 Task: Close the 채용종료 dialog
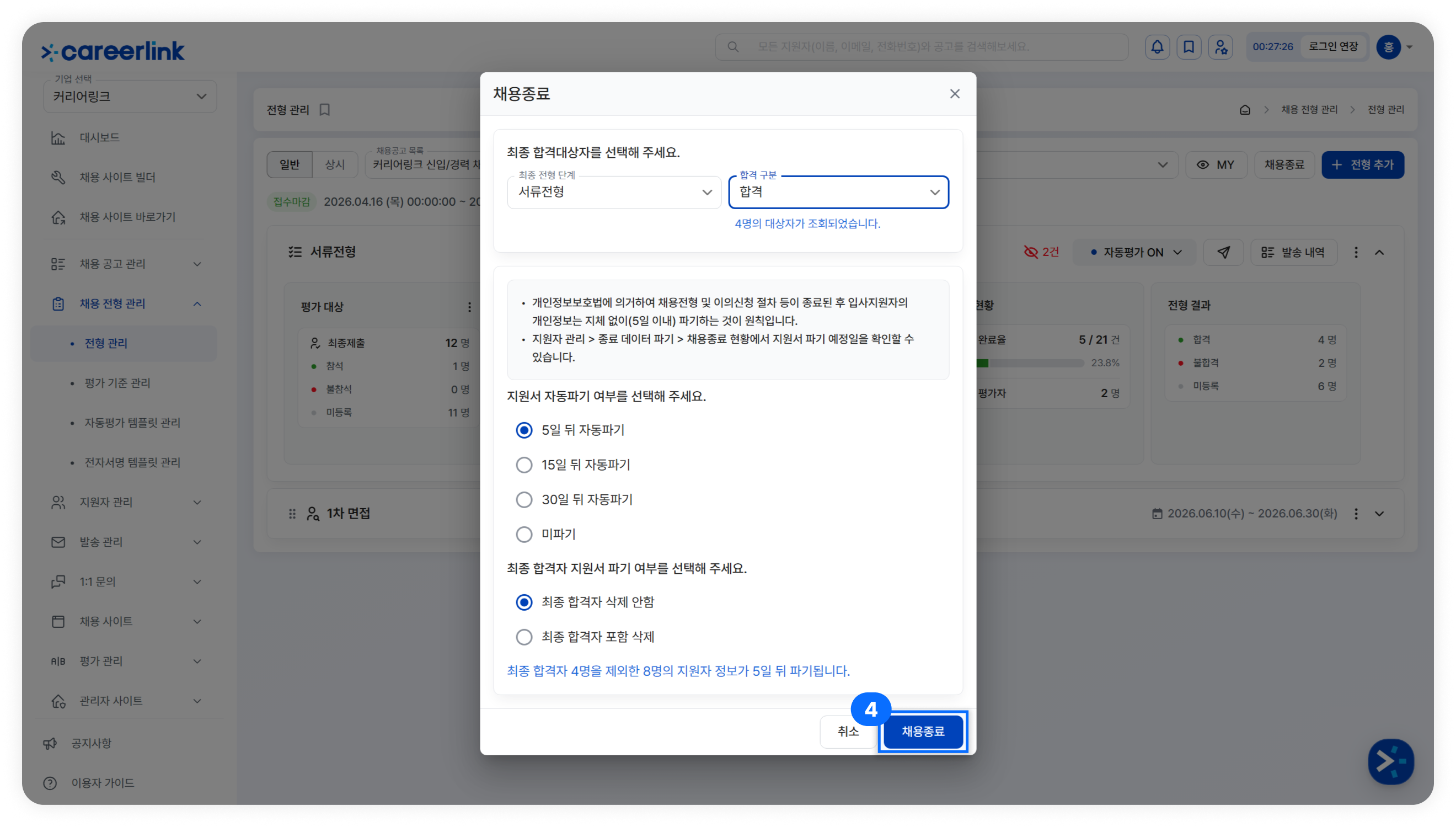pyautogui.click(x=955, y=94)
